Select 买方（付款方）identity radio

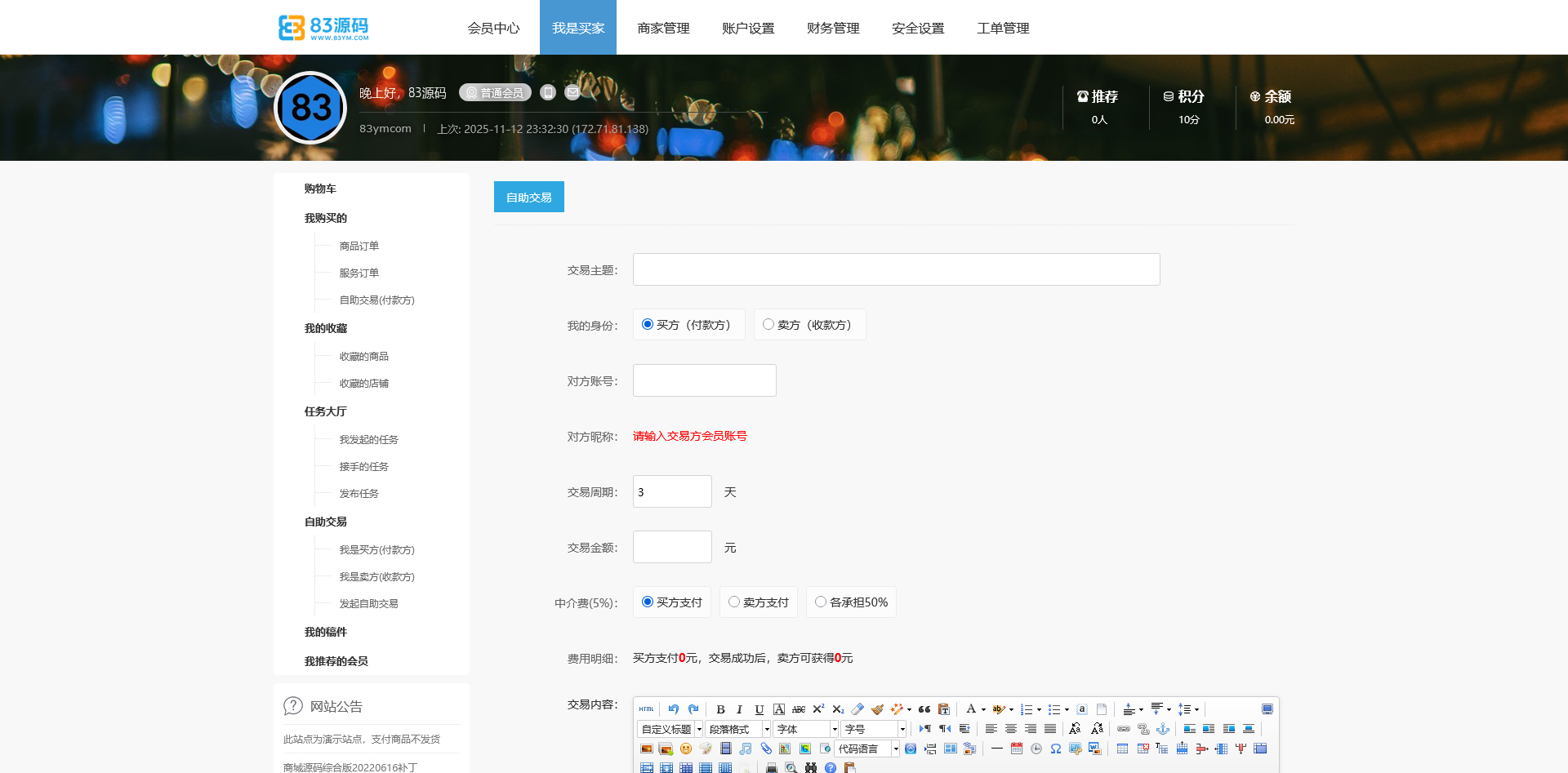pyautogui.click(x=648, y=324)
